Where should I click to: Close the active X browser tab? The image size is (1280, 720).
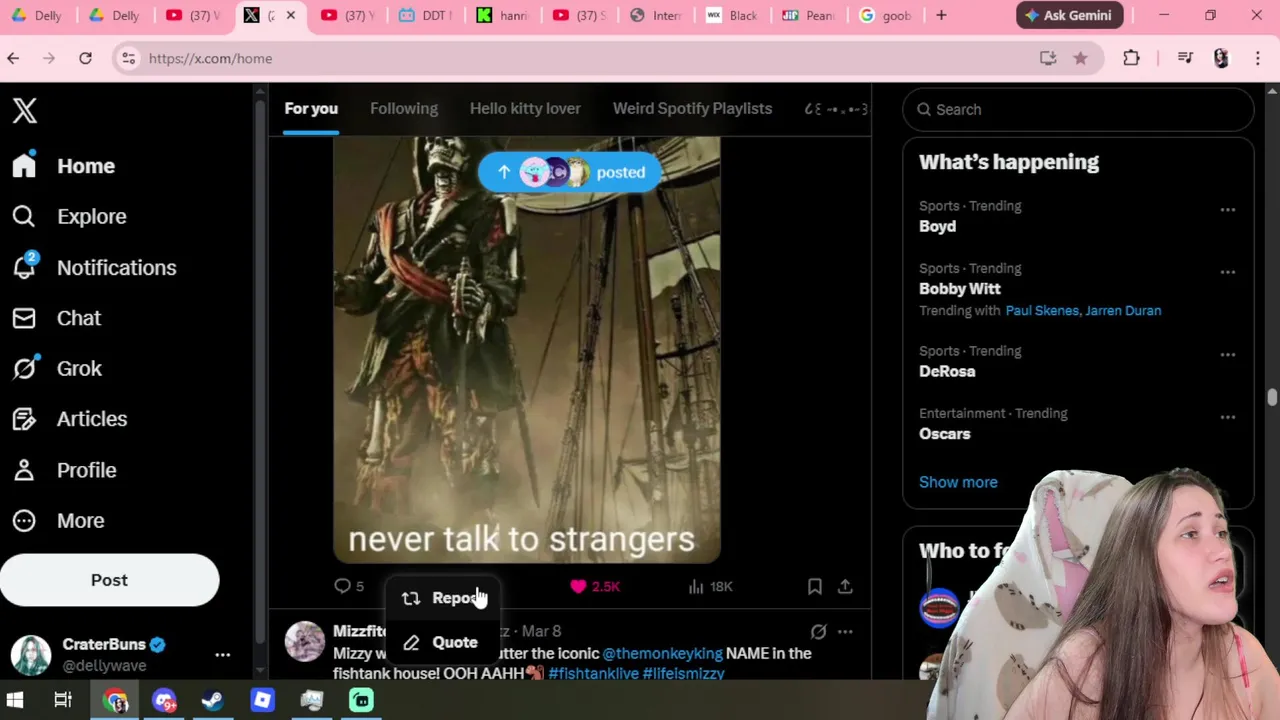[x=291, y=15]
